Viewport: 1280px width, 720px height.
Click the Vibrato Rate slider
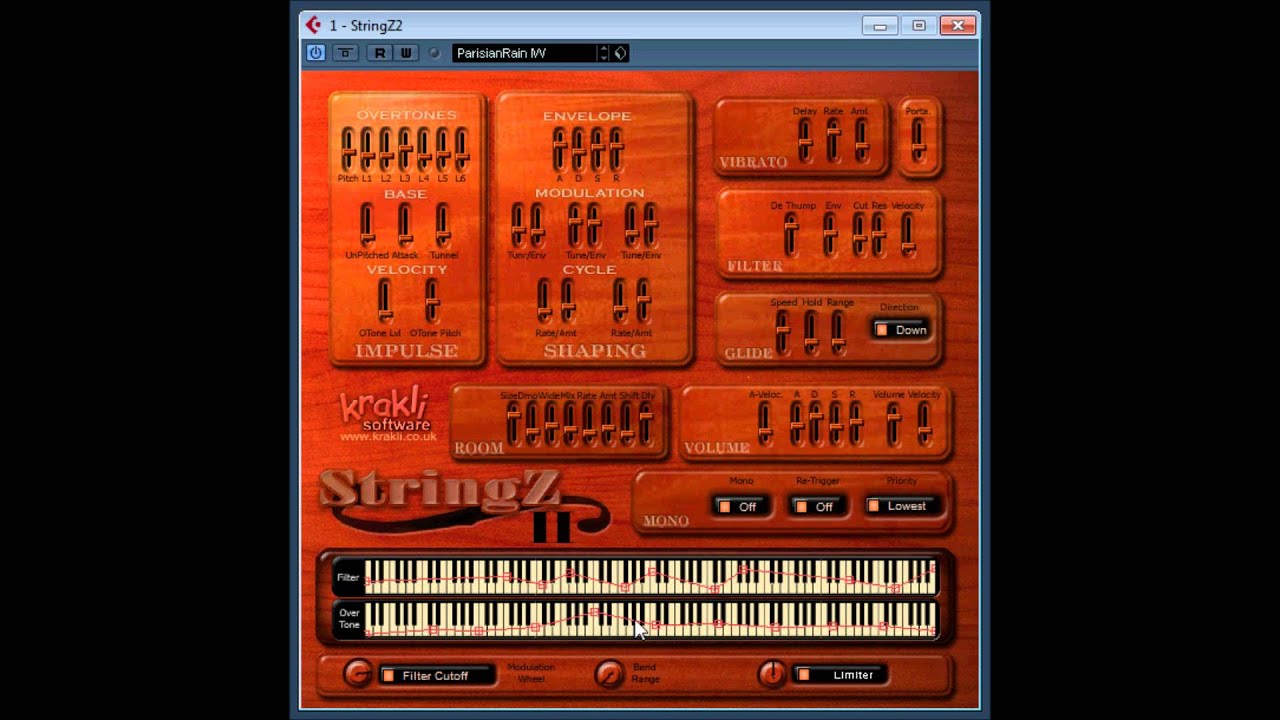point(833,141)
